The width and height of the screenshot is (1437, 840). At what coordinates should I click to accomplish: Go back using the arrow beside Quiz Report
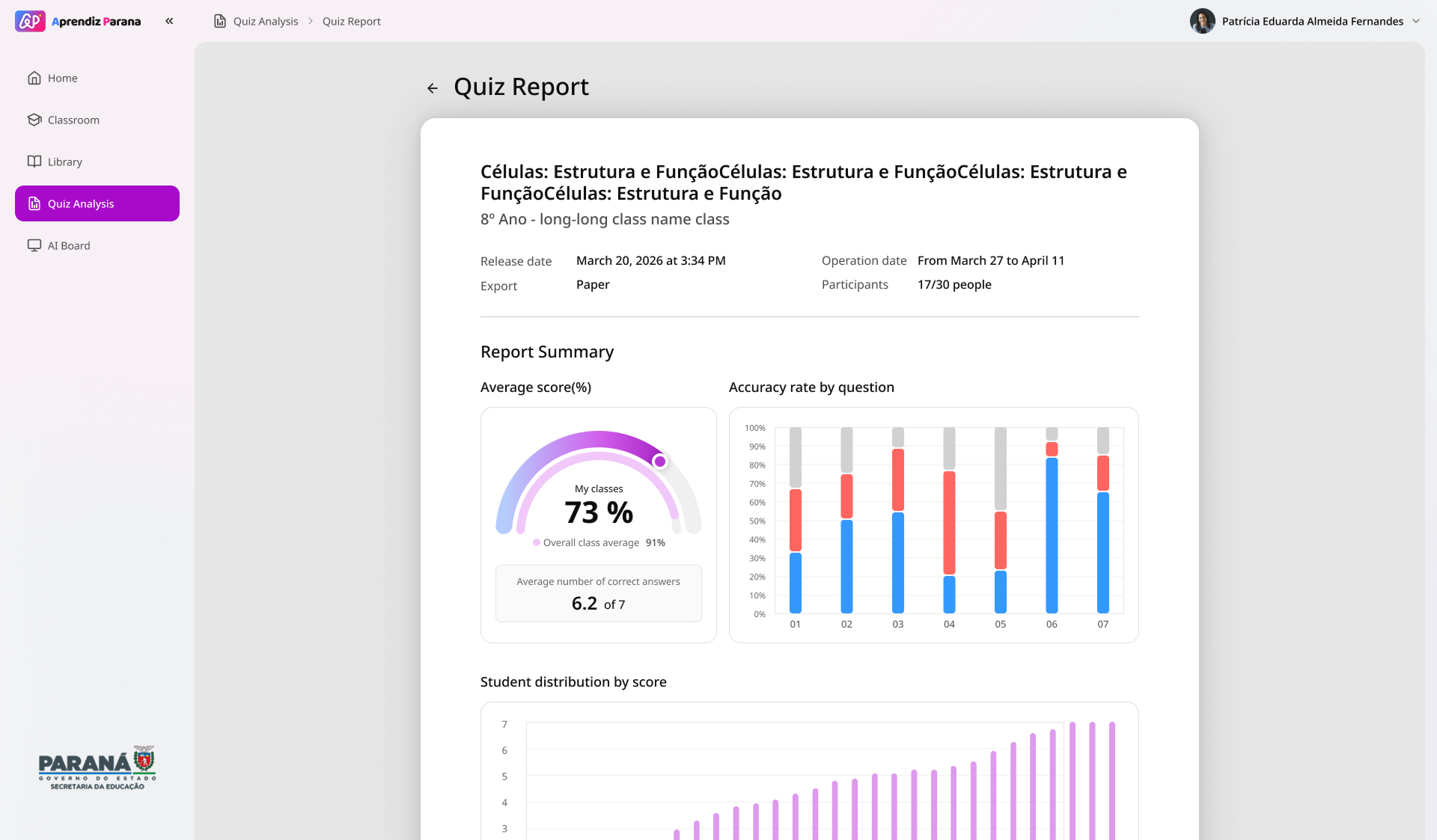tap(433, 88)
